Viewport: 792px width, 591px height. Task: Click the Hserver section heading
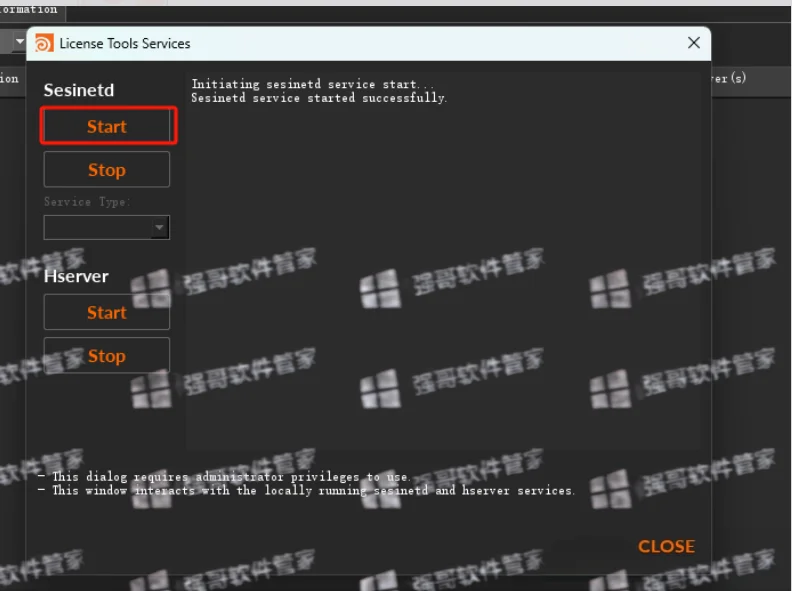point(76,276)
